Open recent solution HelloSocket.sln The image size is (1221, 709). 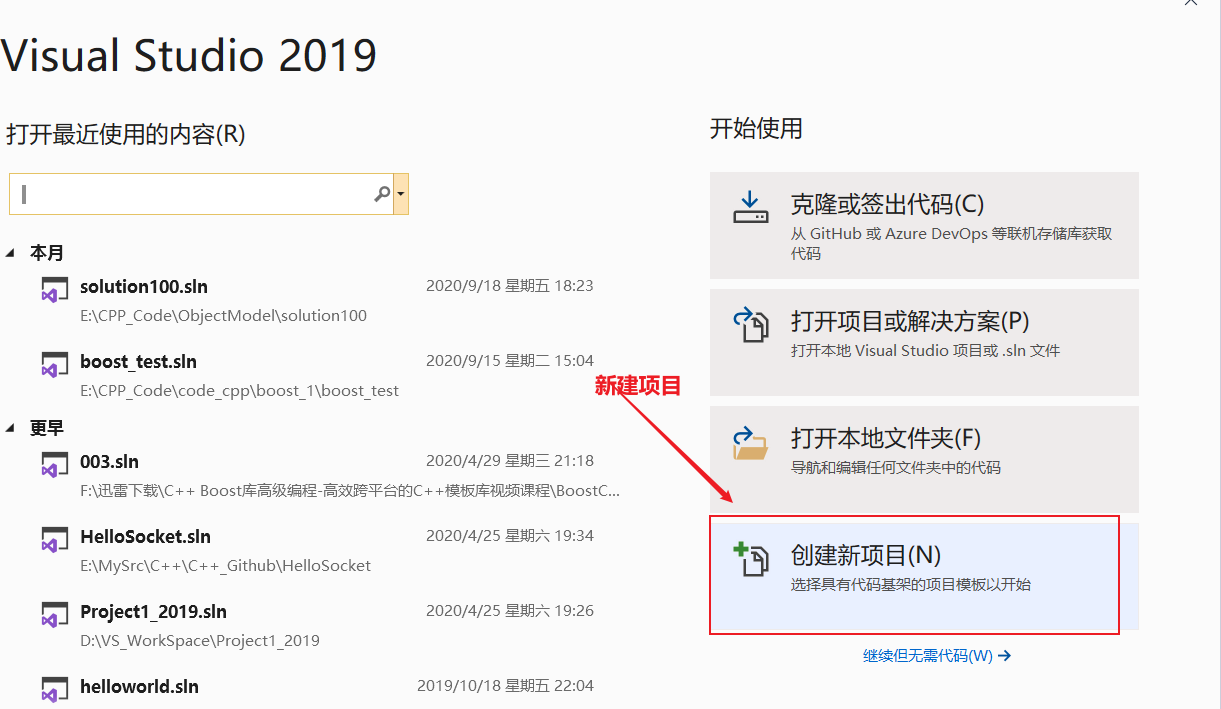145,536
